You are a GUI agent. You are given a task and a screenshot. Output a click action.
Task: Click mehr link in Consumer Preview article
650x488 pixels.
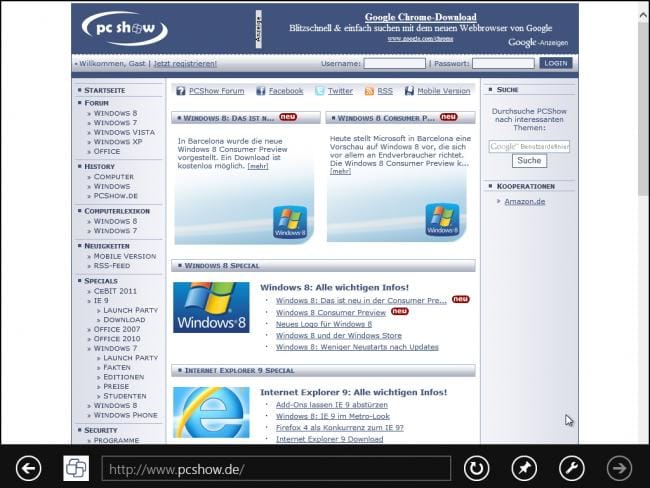[340, 171]
